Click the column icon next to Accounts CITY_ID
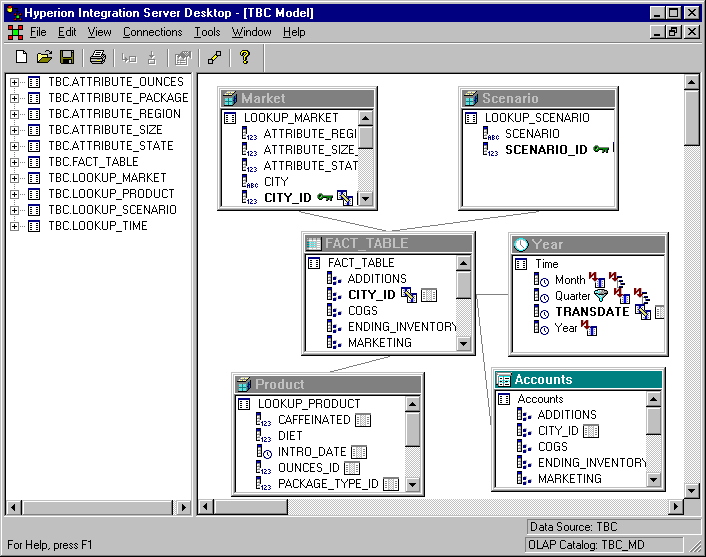Screen dimensions: 706x557 coord(591,431)
